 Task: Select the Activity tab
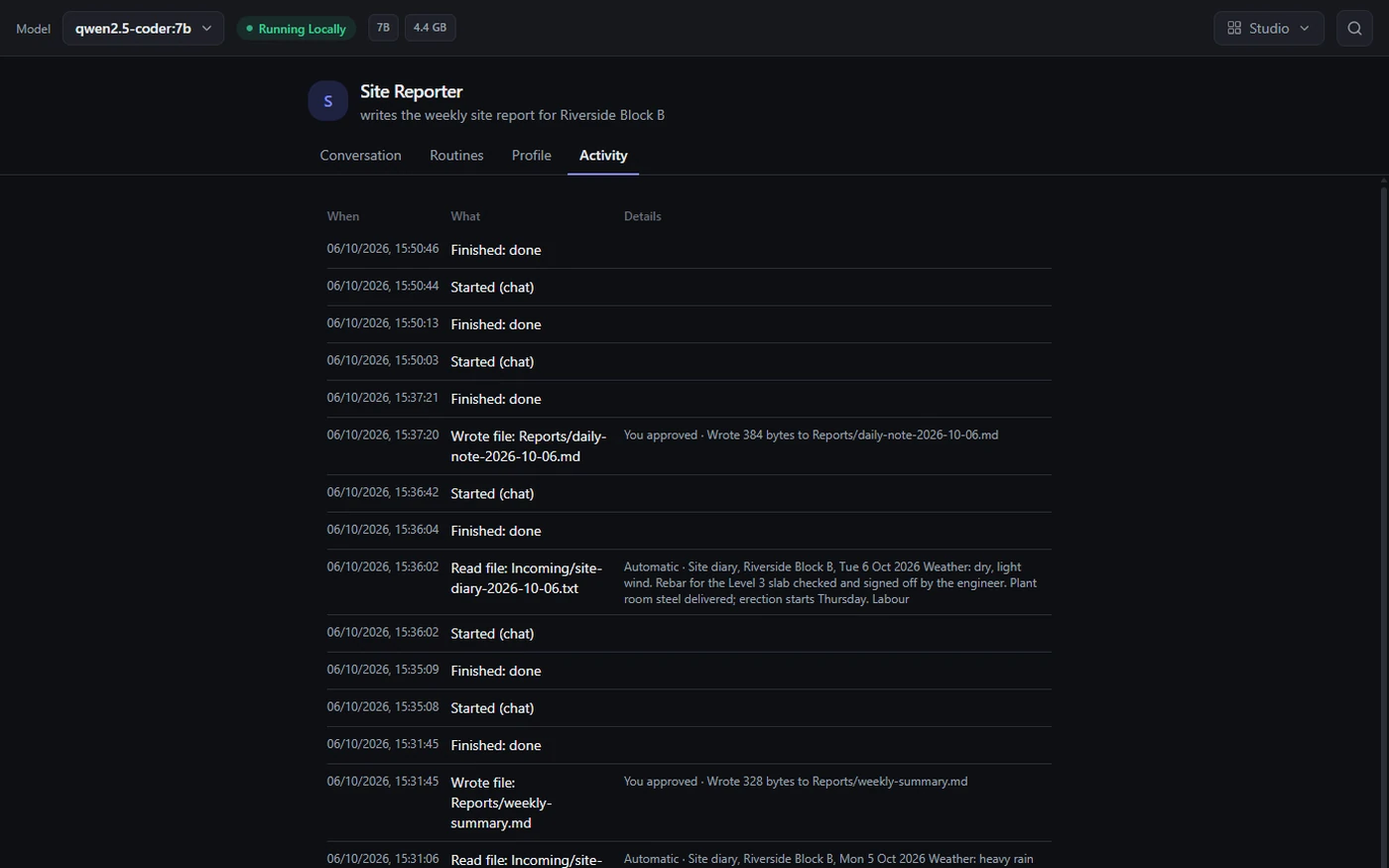tap(603, 156)
